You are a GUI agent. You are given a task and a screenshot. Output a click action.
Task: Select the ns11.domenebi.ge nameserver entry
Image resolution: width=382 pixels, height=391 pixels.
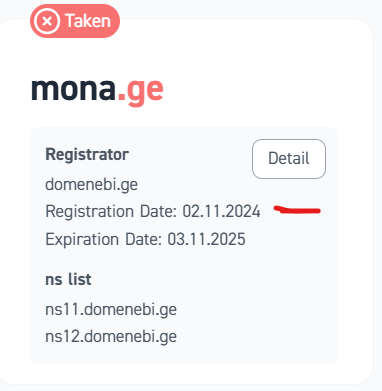click(111, 310)
